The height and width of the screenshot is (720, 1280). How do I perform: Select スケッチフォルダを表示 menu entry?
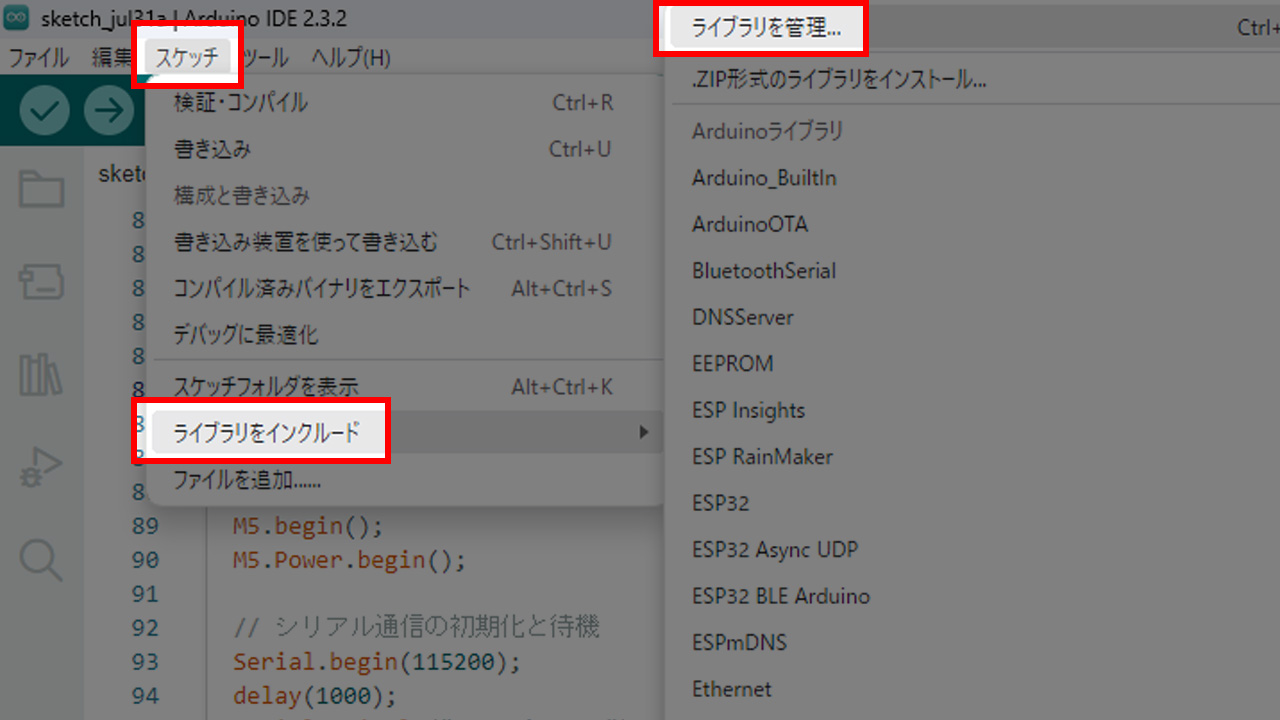point(266,387)
